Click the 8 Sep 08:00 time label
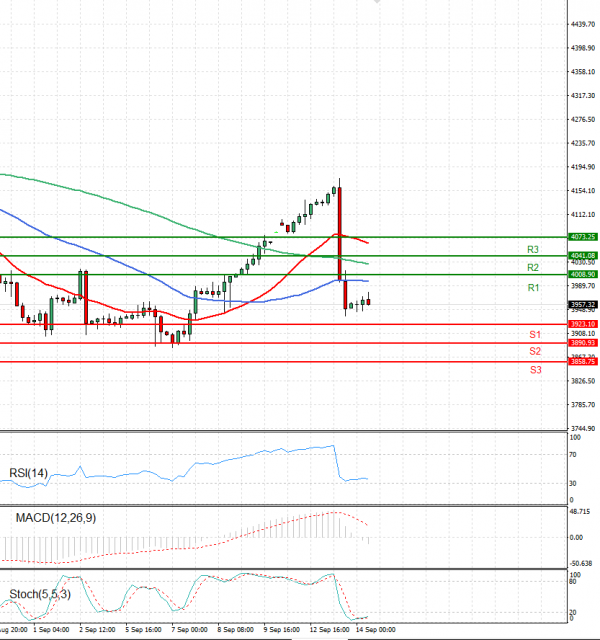600x640 pixels. click(236, 630)
